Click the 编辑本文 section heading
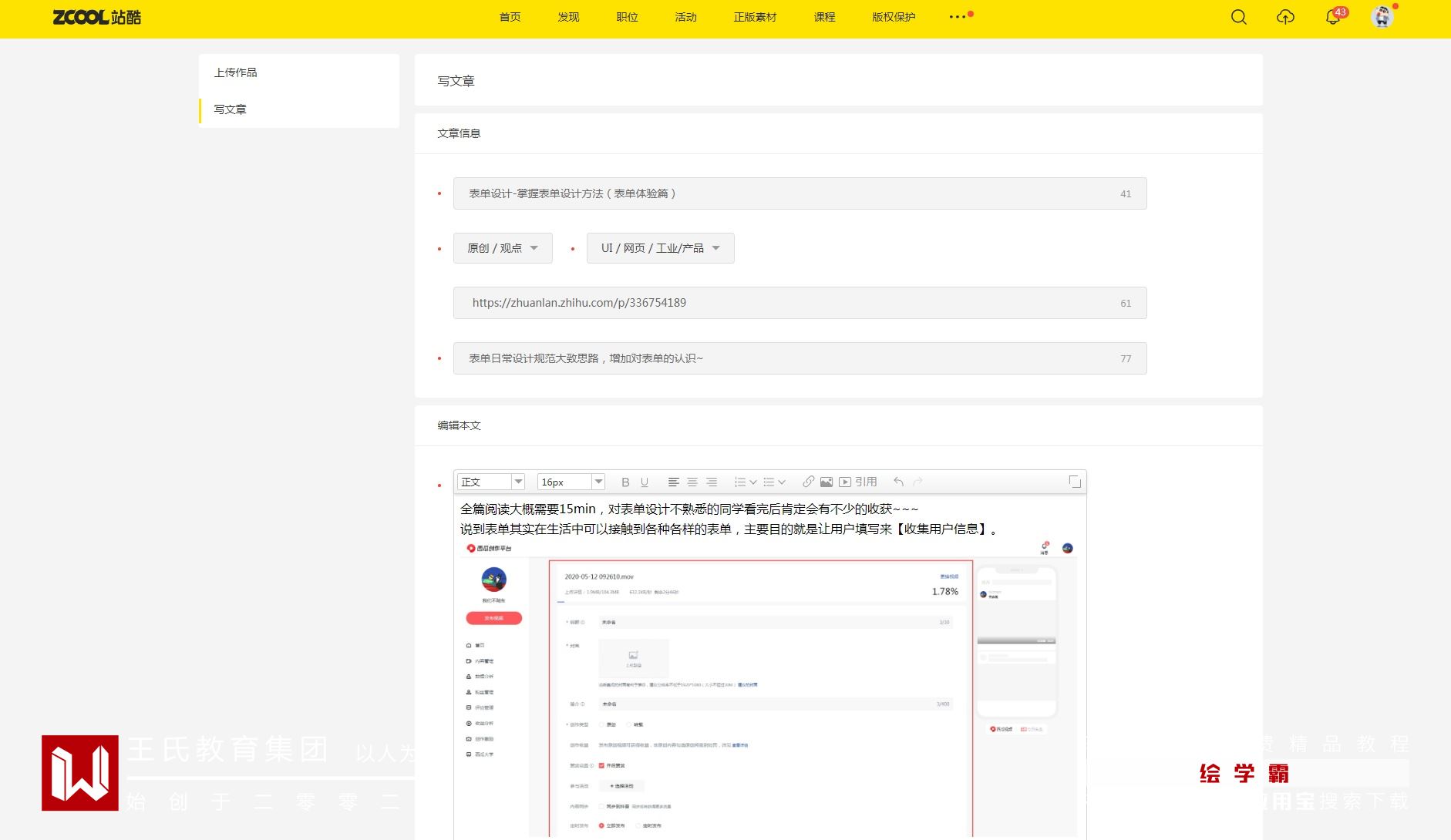Image resolution: width=1451 pixels, height=840 pixels. pyautogui.click(x=459, y=425)
